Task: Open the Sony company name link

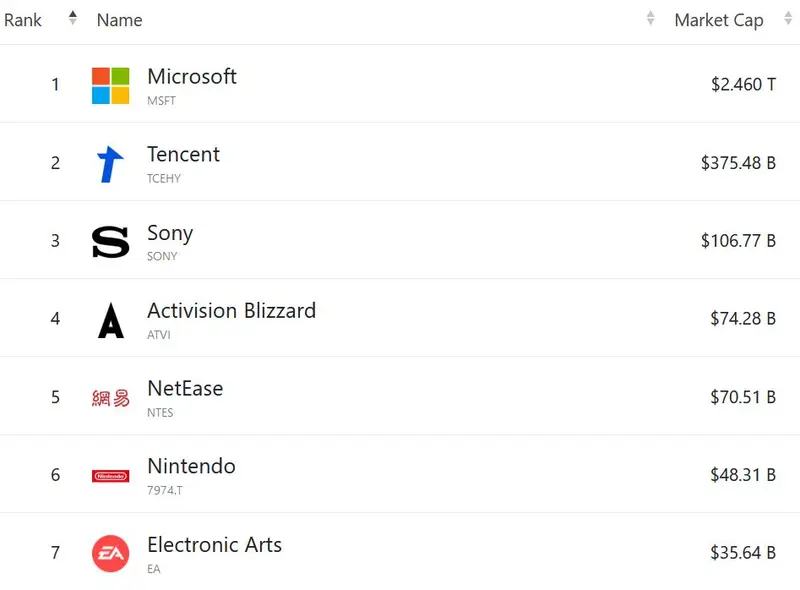Action: [x=170, y=233]
